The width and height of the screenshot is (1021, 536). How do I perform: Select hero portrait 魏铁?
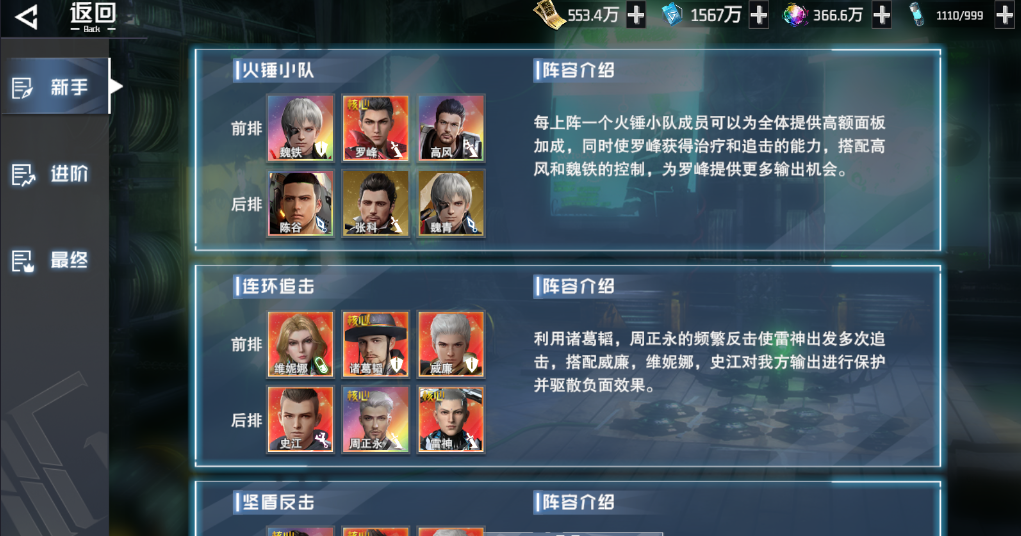coord(301,128)
